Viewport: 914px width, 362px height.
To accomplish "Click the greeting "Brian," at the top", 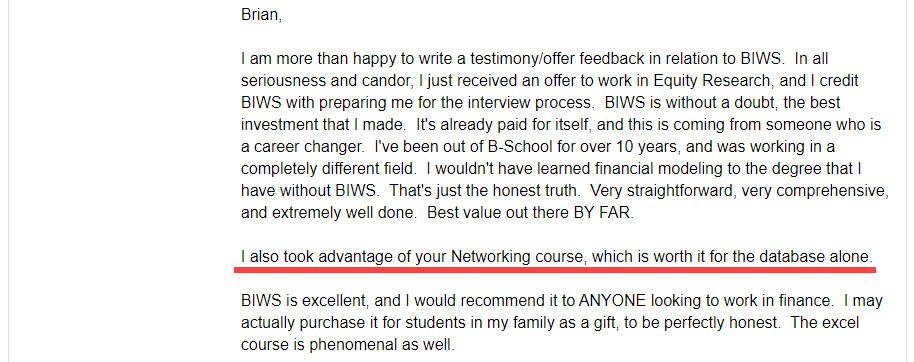I will point(261,15).
